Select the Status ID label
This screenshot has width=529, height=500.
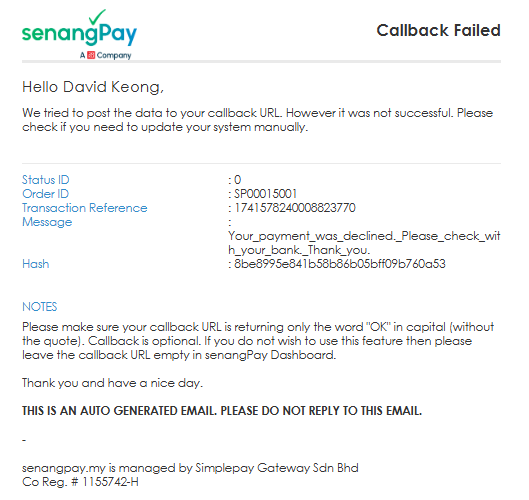46,179
